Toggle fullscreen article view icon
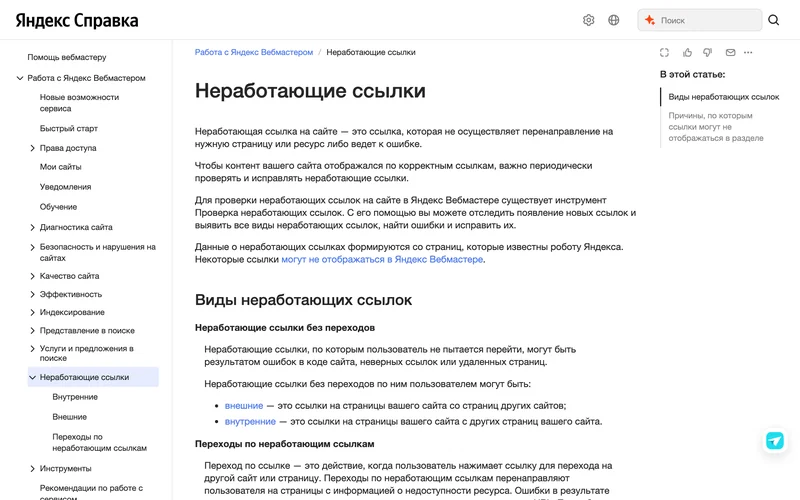Viewport: 800px width, 500px height. [664, 53]
